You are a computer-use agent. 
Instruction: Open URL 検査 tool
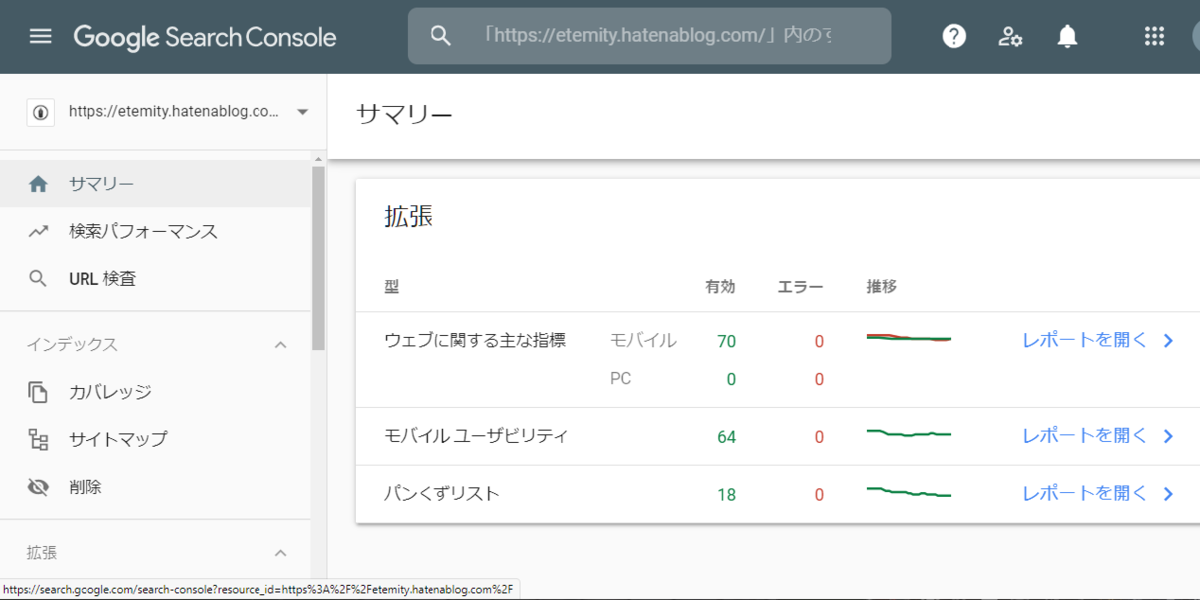pos(156,279)
